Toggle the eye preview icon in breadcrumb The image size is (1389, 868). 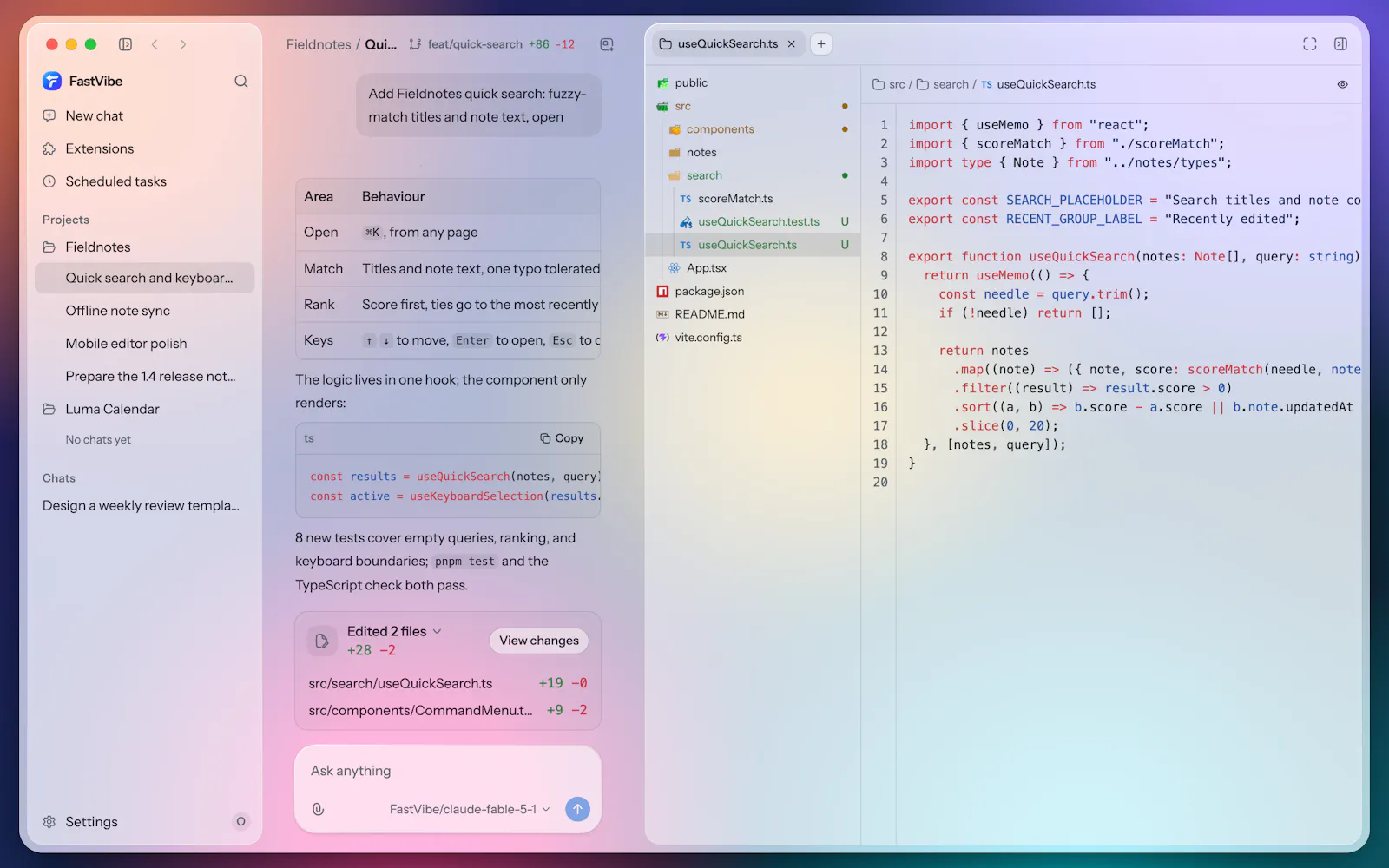pos(1342,84)
